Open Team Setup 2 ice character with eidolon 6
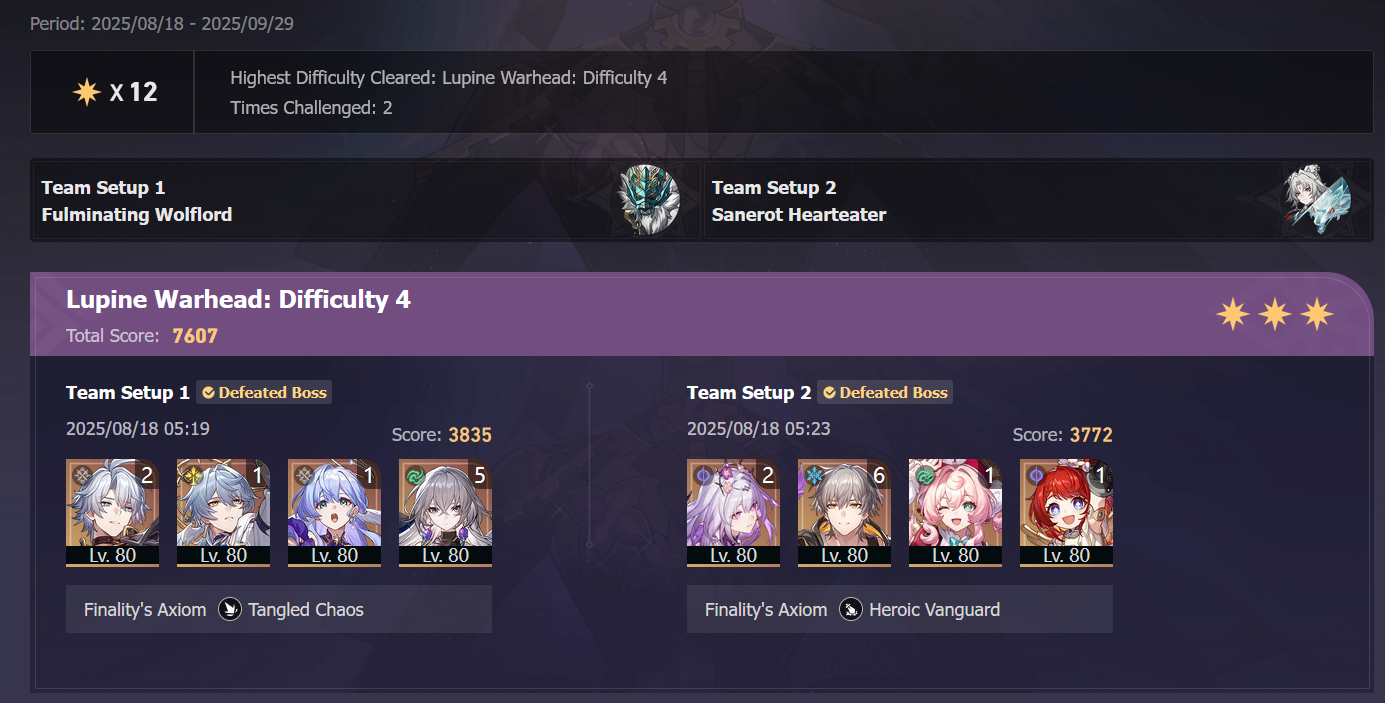The image size is (1385, 703). click(x=844, y=513)
